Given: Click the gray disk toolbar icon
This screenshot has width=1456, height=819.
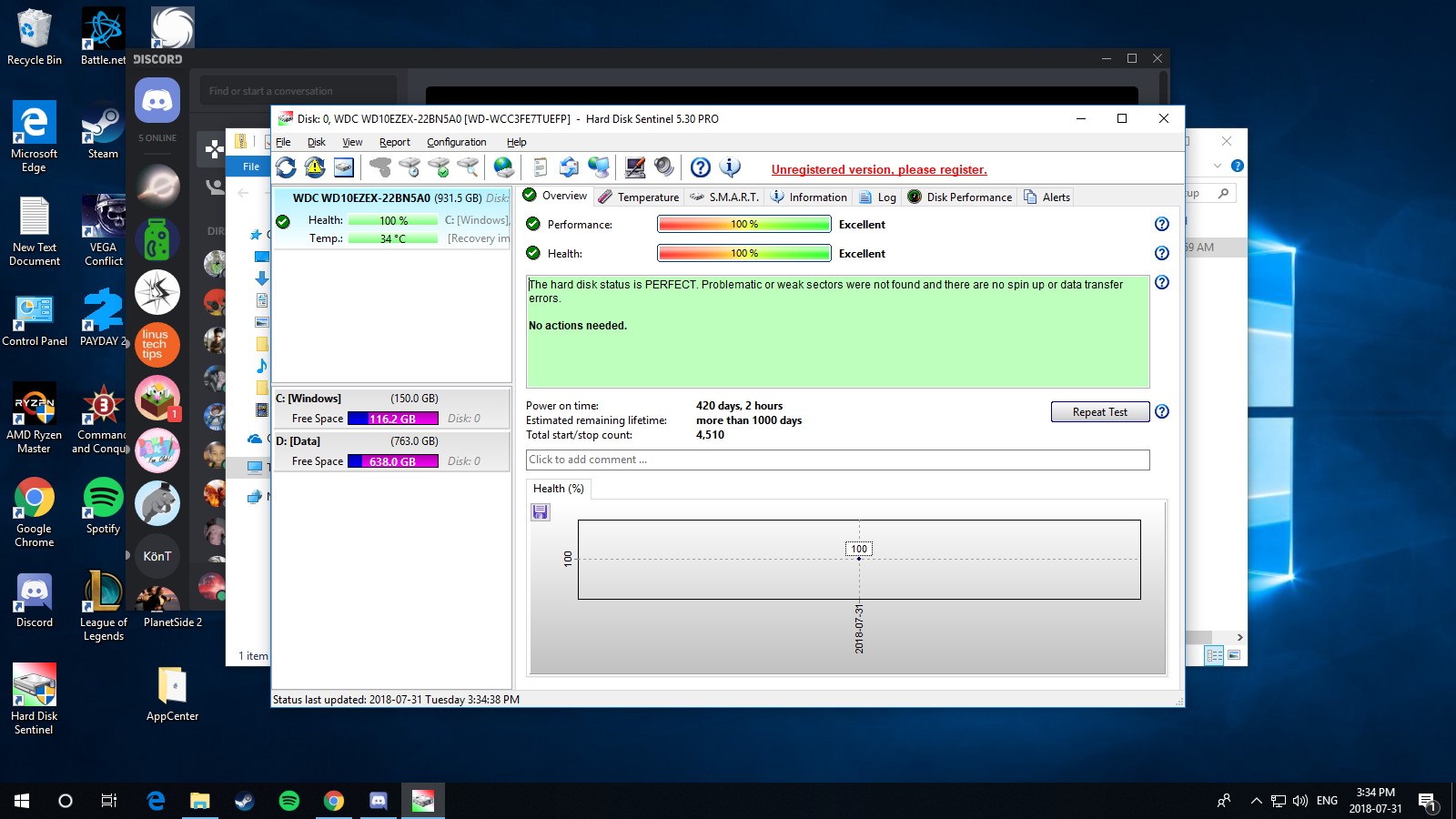Looking at the screenshot, I should coord(380,167).
